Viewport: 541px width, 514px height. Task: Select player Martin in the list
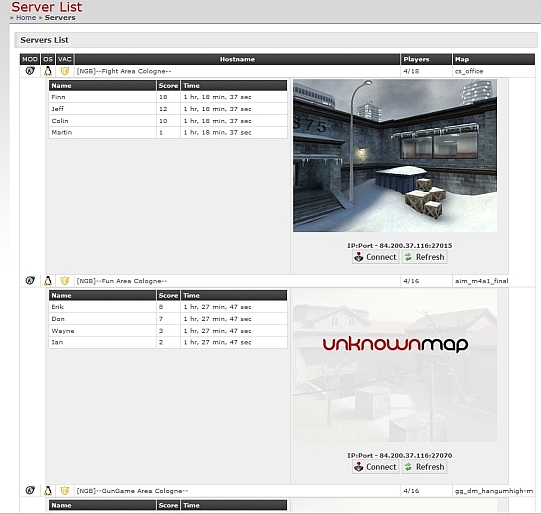[x=62, y=132]
